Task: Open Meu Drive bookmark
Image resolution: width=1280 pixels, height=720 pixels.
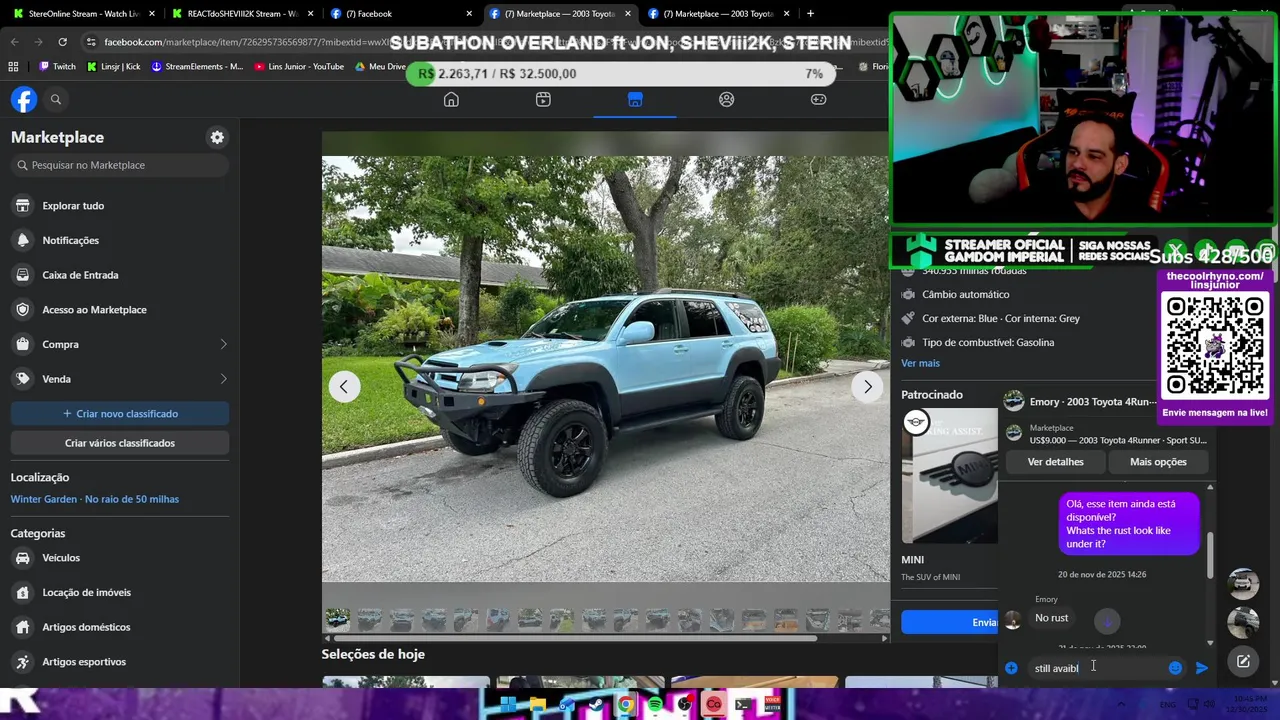Action: (380, 67)
